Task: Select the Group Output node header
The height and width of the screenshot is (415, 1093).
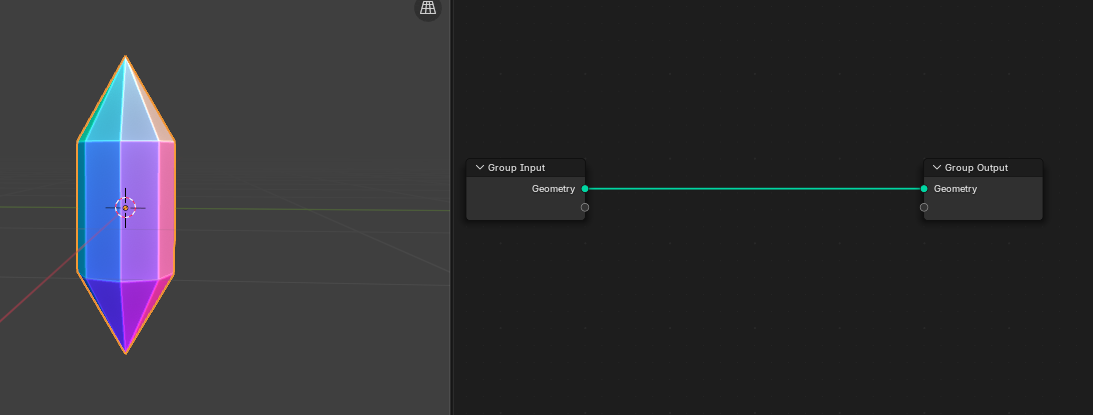Action: 983,167
